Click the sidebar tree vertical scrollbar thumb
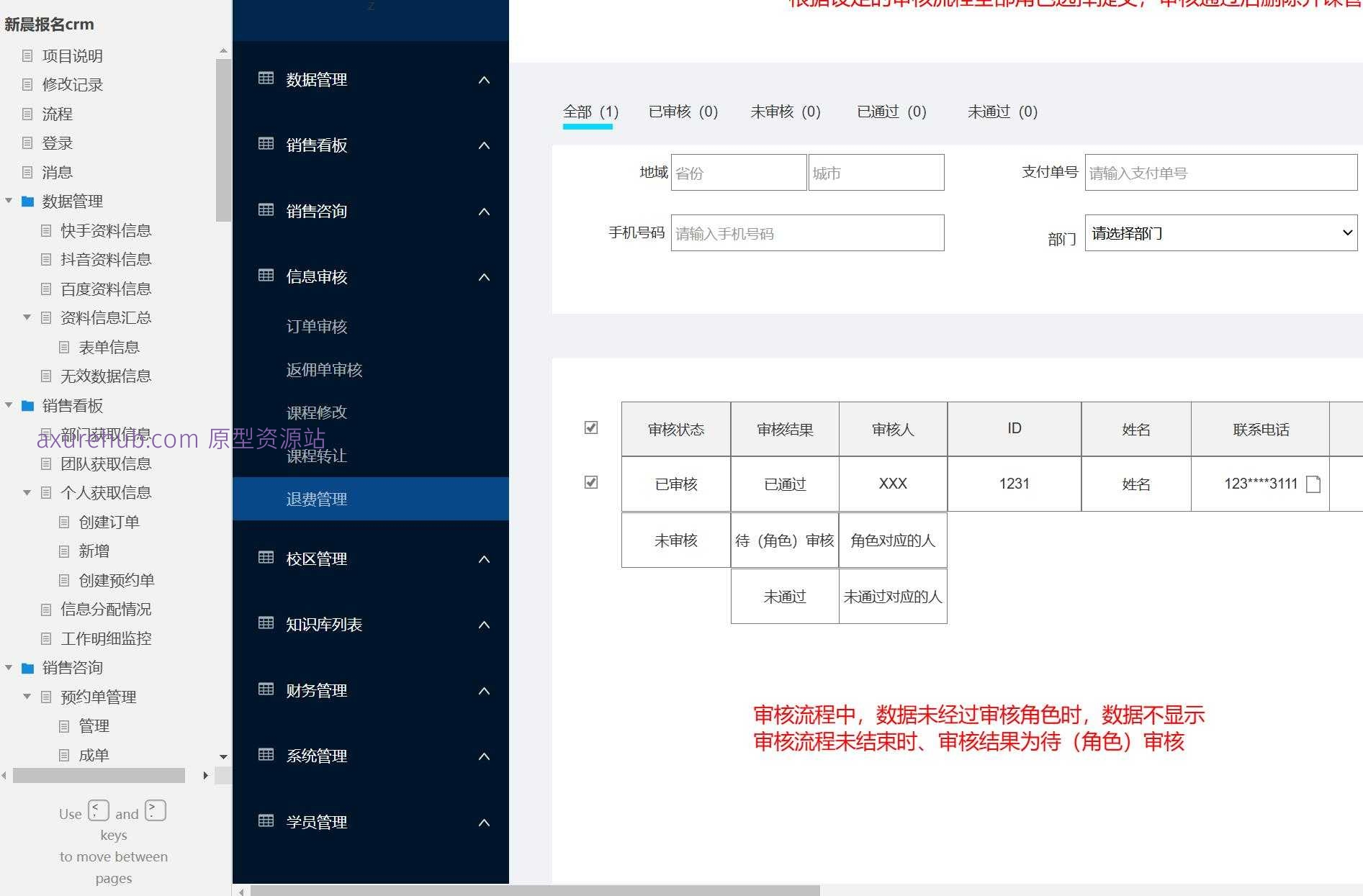This screenshot has width=1363, height=896. [x=223, y=140]
